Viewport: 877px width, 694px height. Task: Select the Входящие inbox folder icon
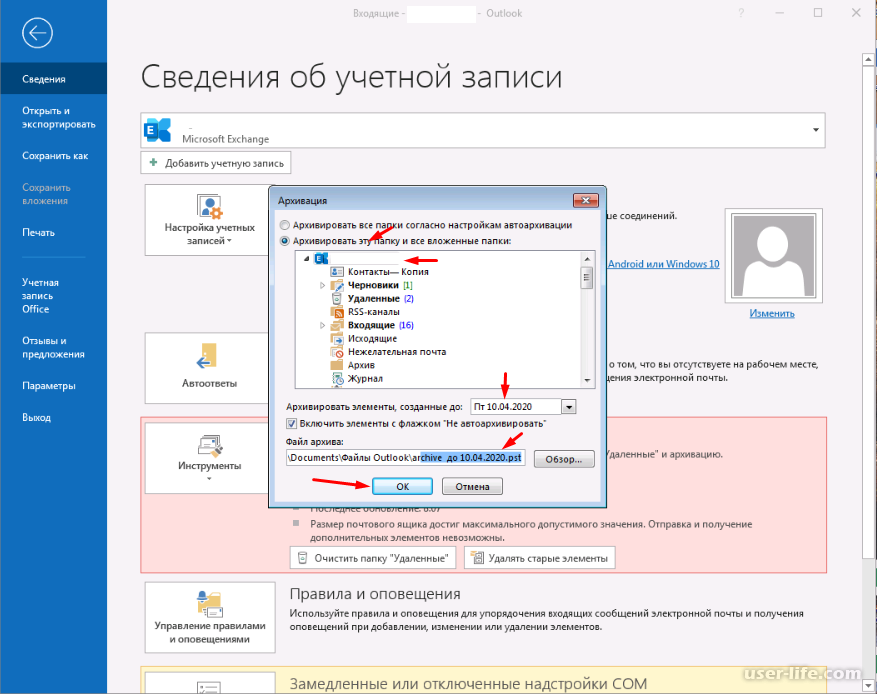[x=337, y=325]
